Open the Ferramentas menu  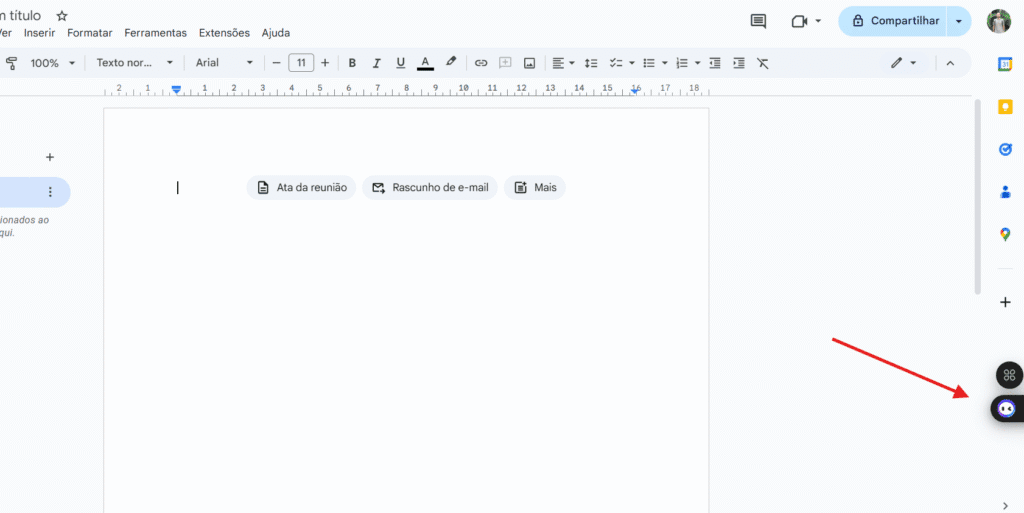pos(155,33)
